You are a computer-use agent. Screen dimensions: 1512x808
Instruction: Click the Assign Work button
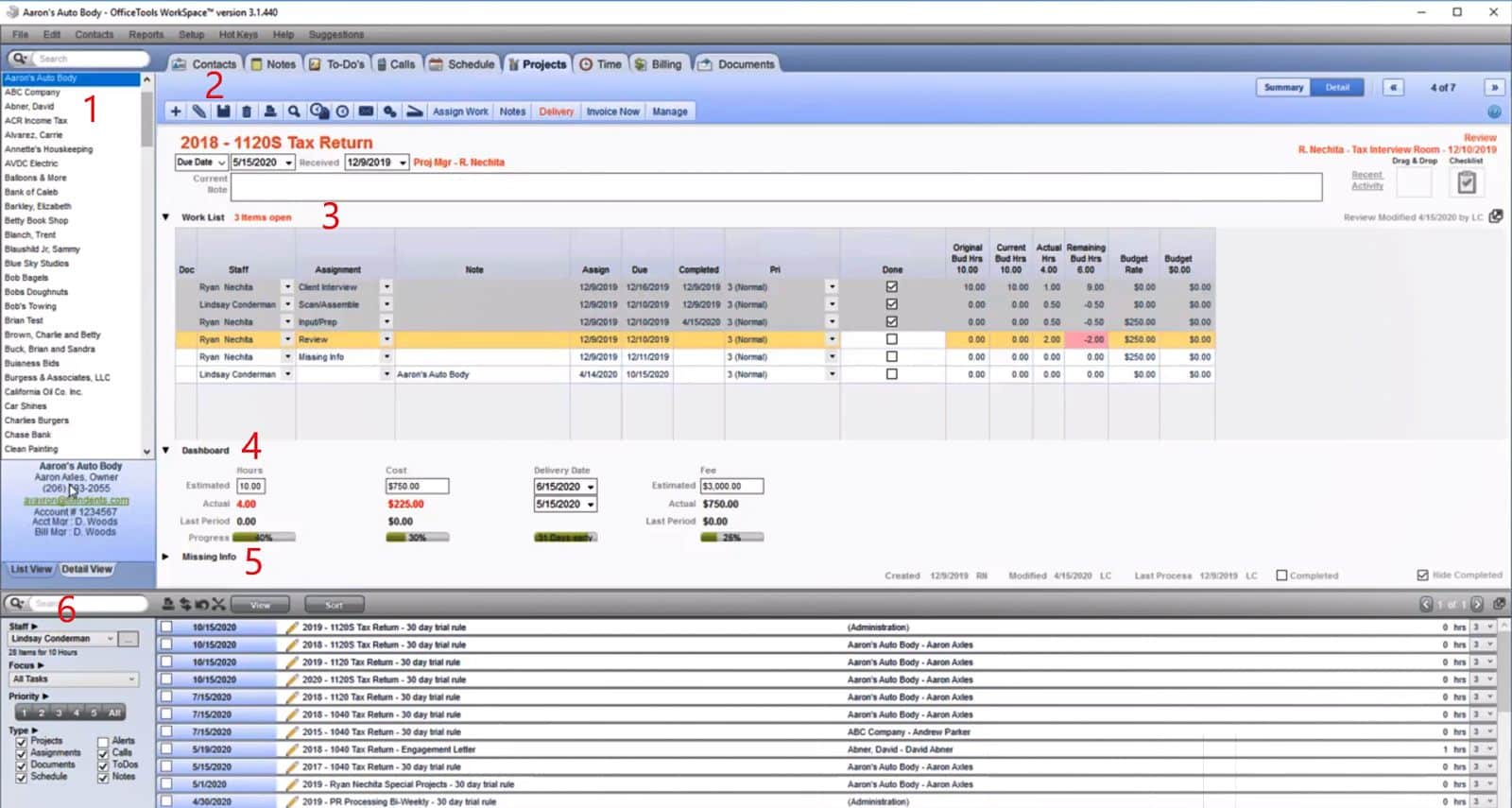[x=460, y=112]
